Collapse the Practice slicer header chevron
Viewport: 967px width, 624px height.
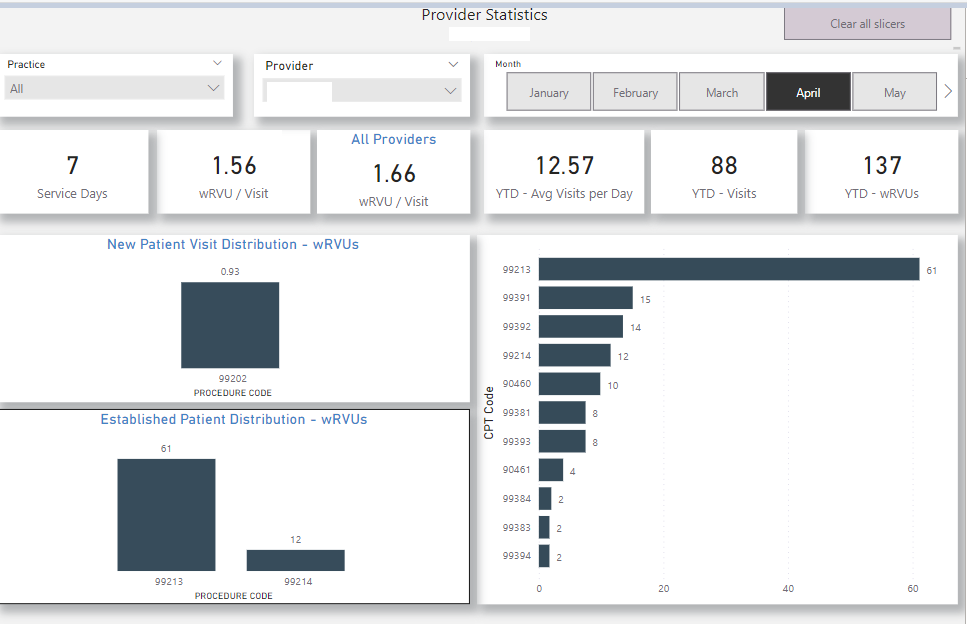(x=217, y=64)
